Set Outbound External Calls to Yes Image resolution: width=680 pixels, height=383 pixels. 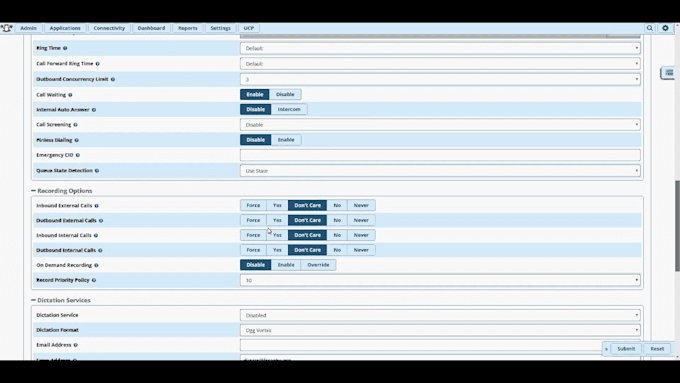(277, 220)
